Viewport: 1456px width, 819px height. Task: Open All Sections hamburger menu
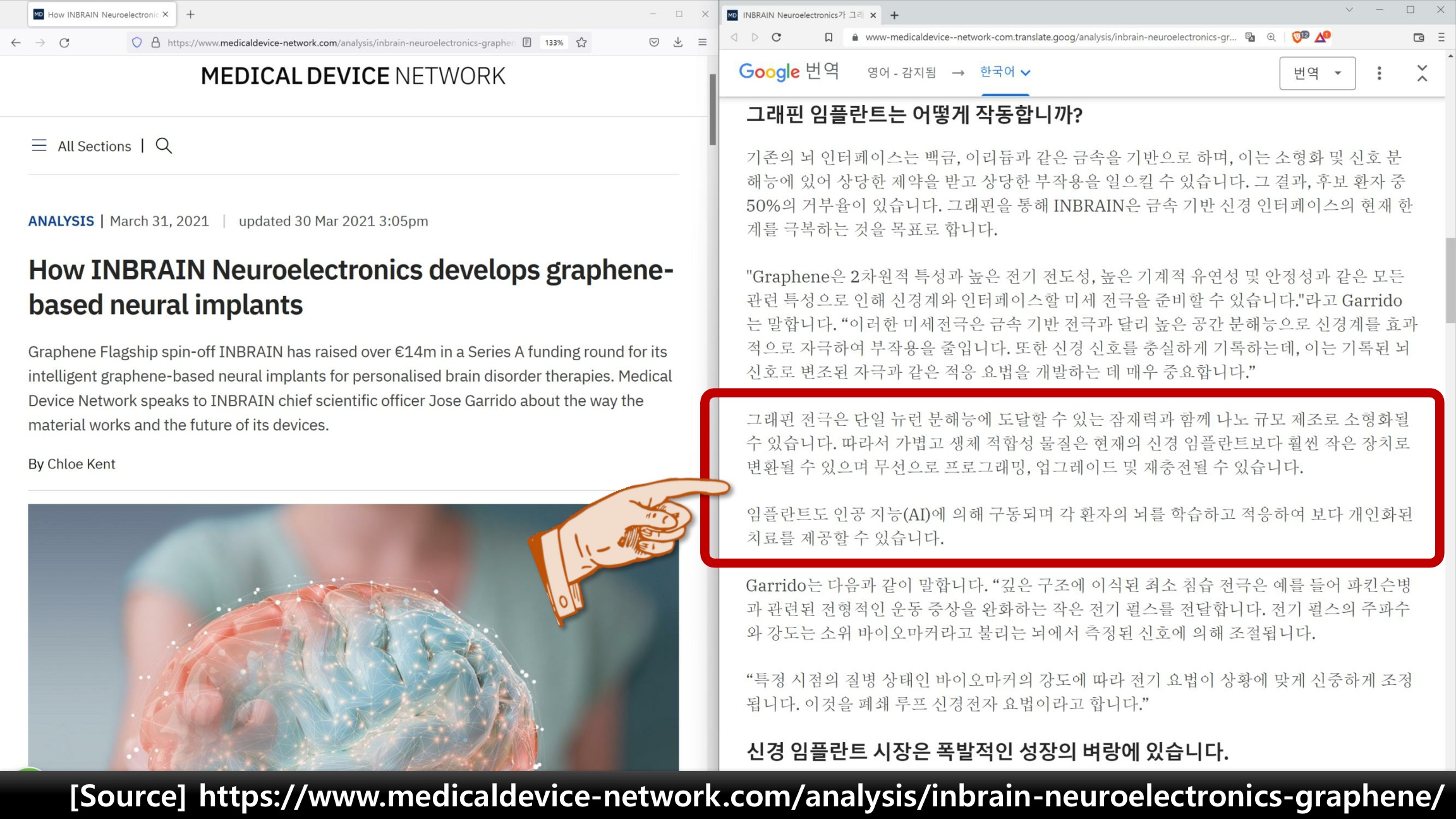[39, 146]
